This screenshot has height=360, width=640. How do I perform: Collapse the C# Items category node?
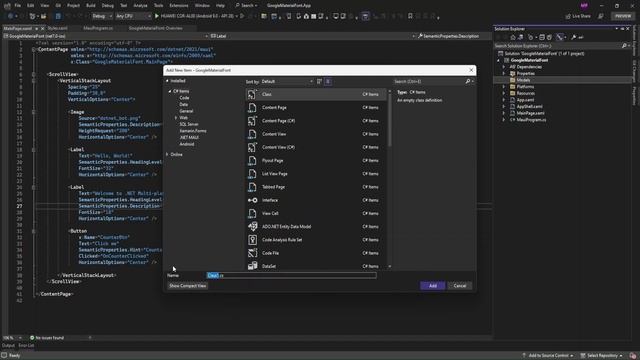coord(170,91)
